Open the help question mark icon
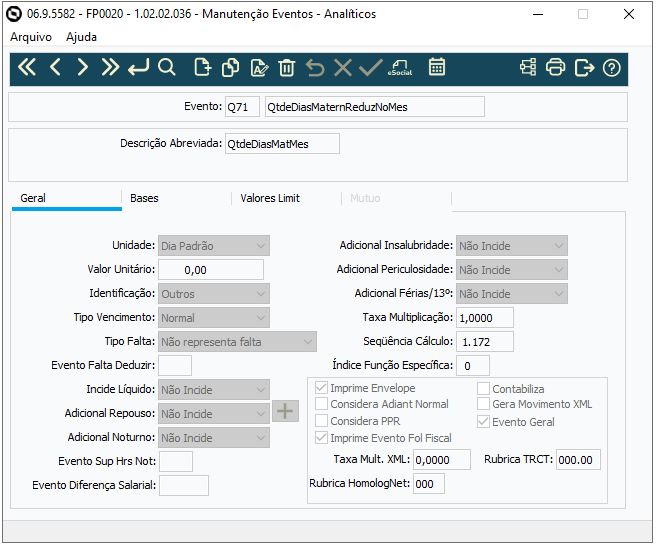The height and width of the screenshot is (546, 656). coord(612,68)
